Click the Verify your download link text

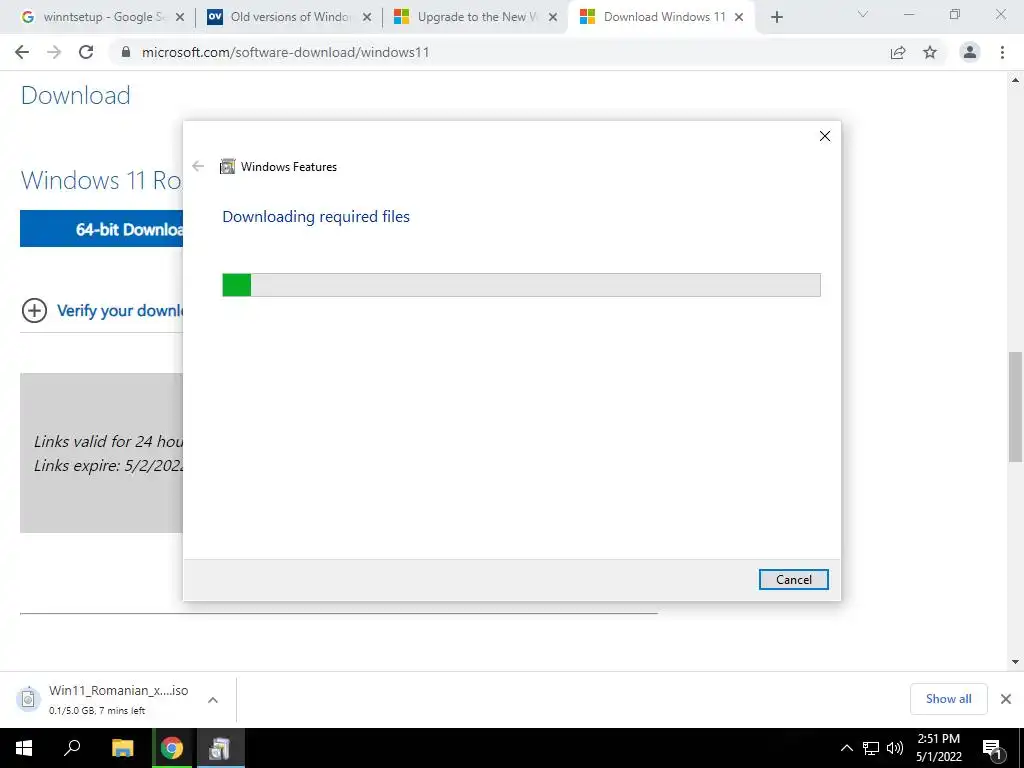click(x=120, y=310)
